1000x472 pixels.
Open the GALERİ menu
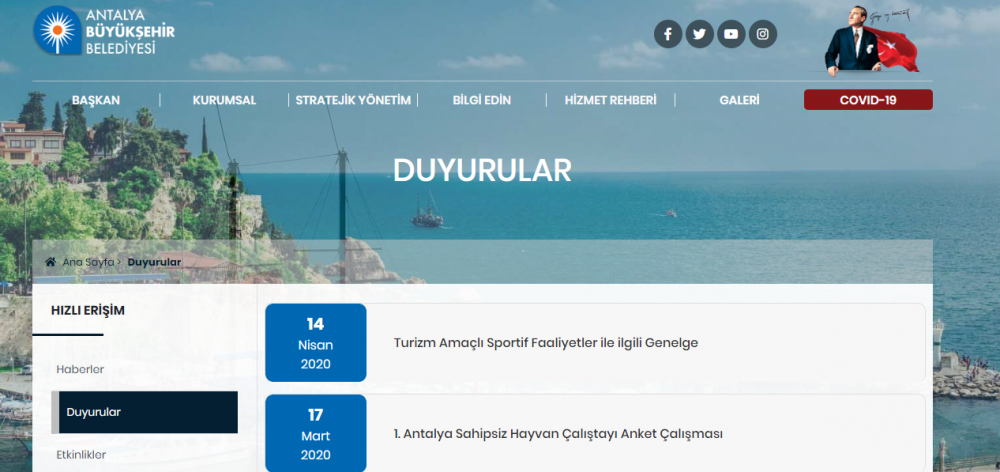[739, 100]
